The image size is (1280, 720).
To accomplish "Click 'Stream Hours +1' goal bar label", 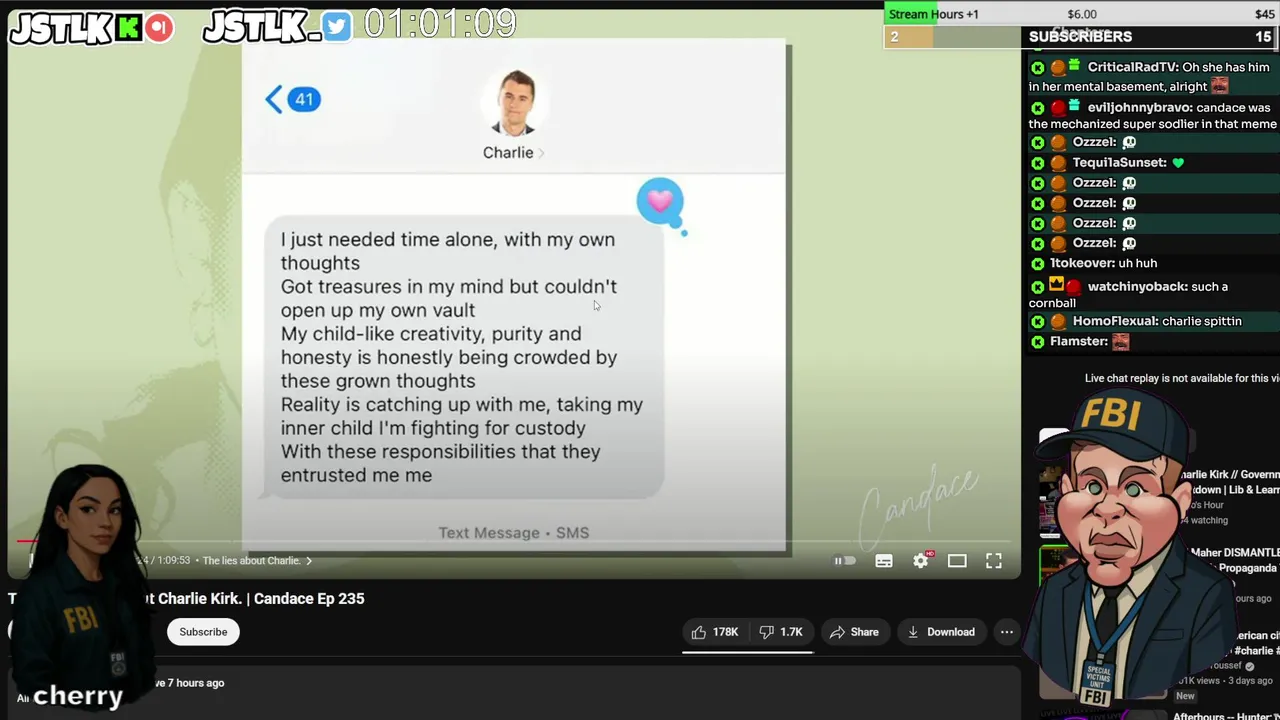I will pos(934,14).
